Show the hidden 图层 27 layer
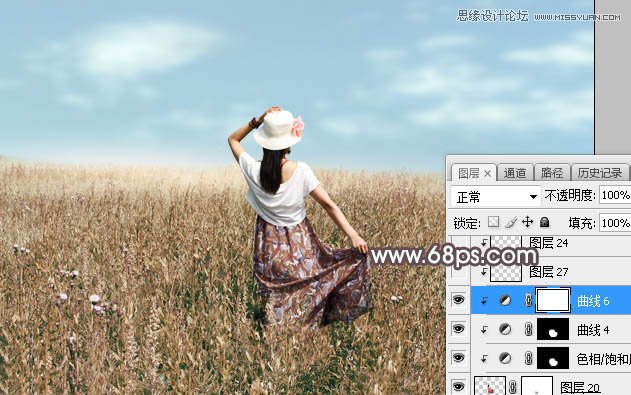The width and height of the screenshot is (631, 395). (458, 272)
